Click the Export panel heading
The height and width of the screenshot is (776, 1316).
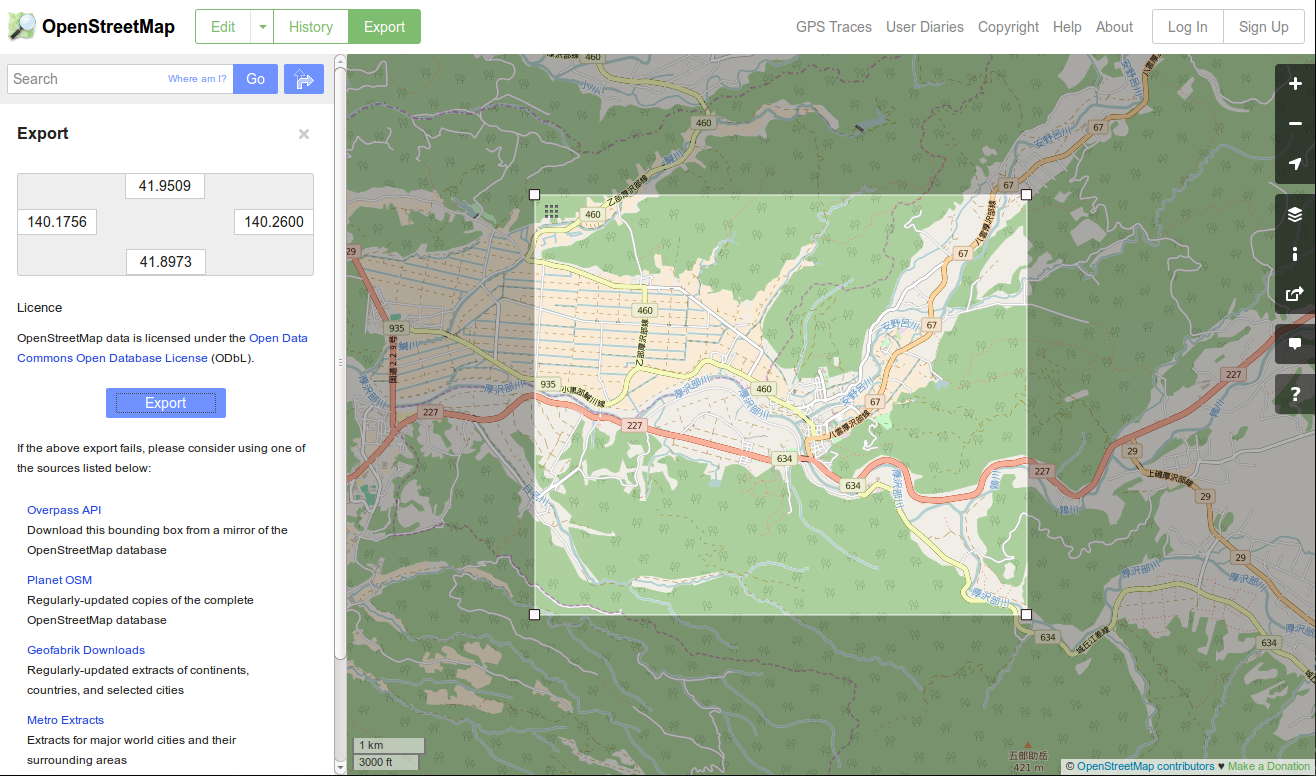pos(43,134)
